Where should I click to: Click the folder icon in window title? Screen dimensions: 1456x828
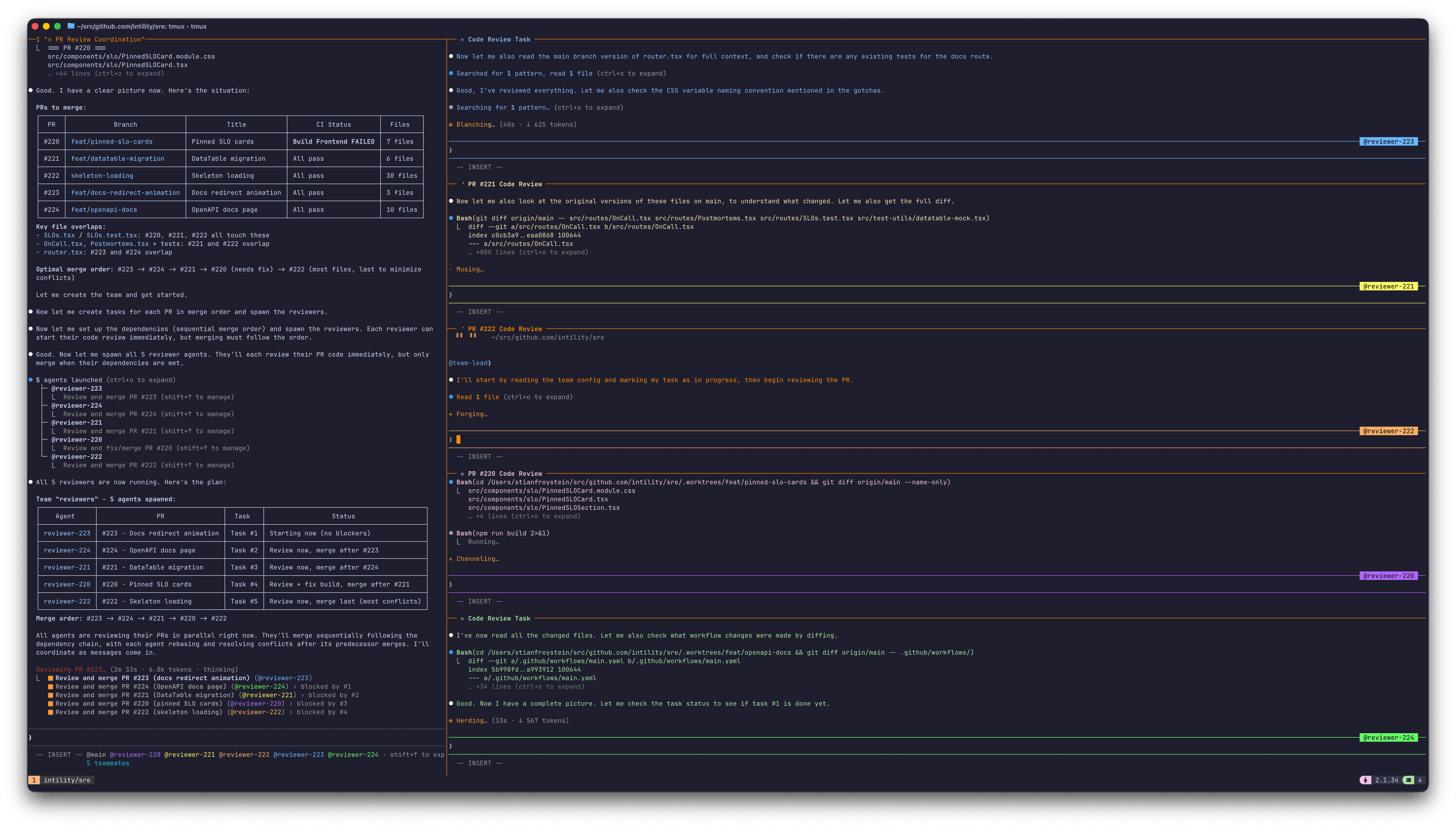tap(71, 26)
